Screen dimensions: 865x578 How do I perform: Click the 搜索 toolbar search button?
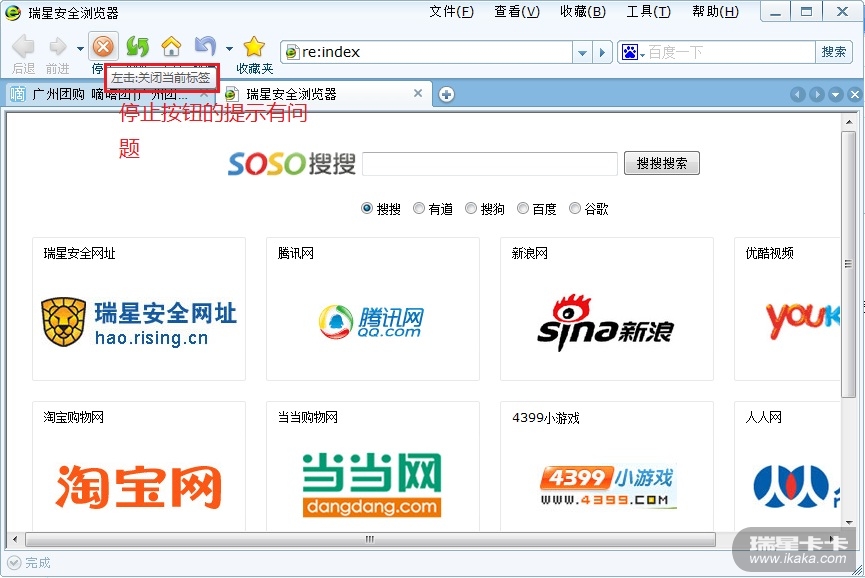click(x=834, y=52)
